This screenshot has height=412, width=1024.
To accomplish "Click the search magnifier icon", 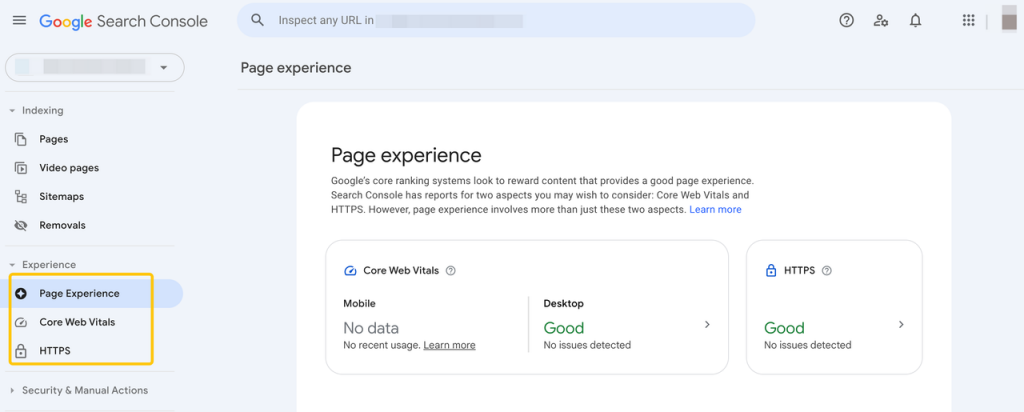I will pos(257,20).
